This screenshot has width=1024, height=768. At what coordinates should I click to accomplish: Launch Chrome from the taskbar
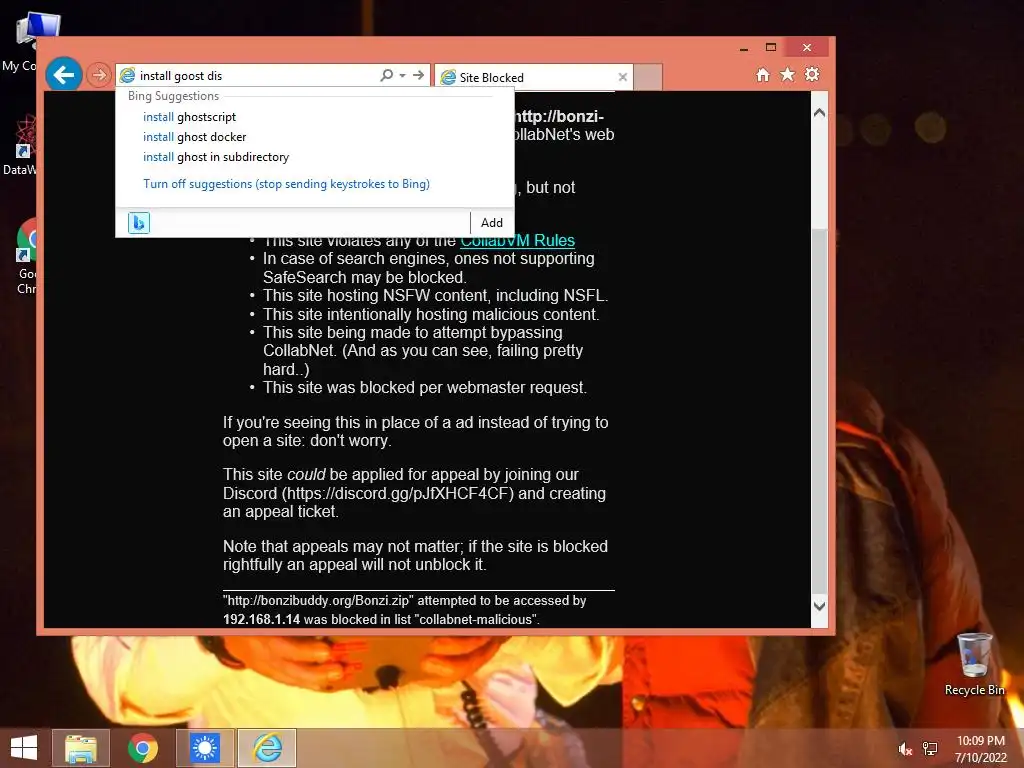tap(142, 748)
